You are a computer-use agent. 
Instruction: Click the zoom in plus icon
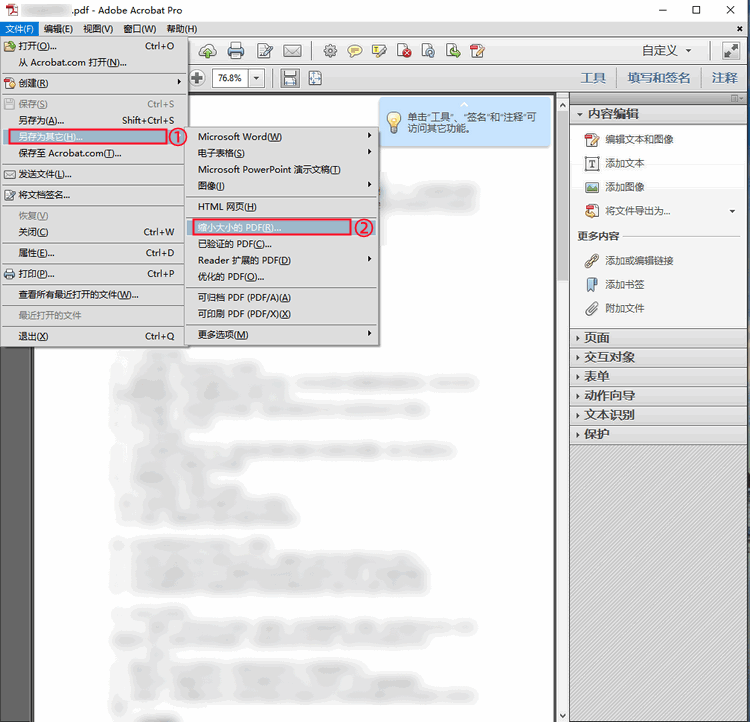click(x=197, y=78)
